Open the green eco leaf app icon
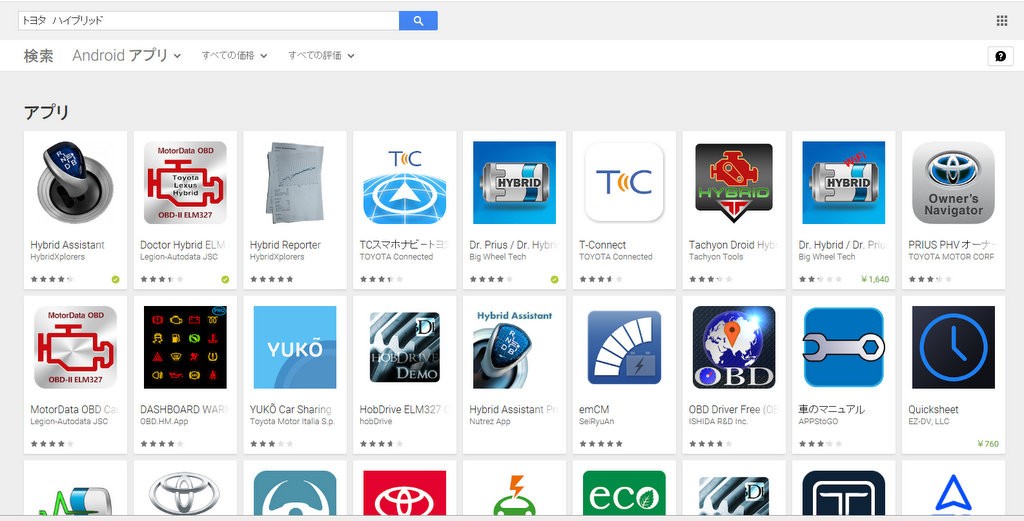The image size is (1024, 521). [x=624, y=493]
